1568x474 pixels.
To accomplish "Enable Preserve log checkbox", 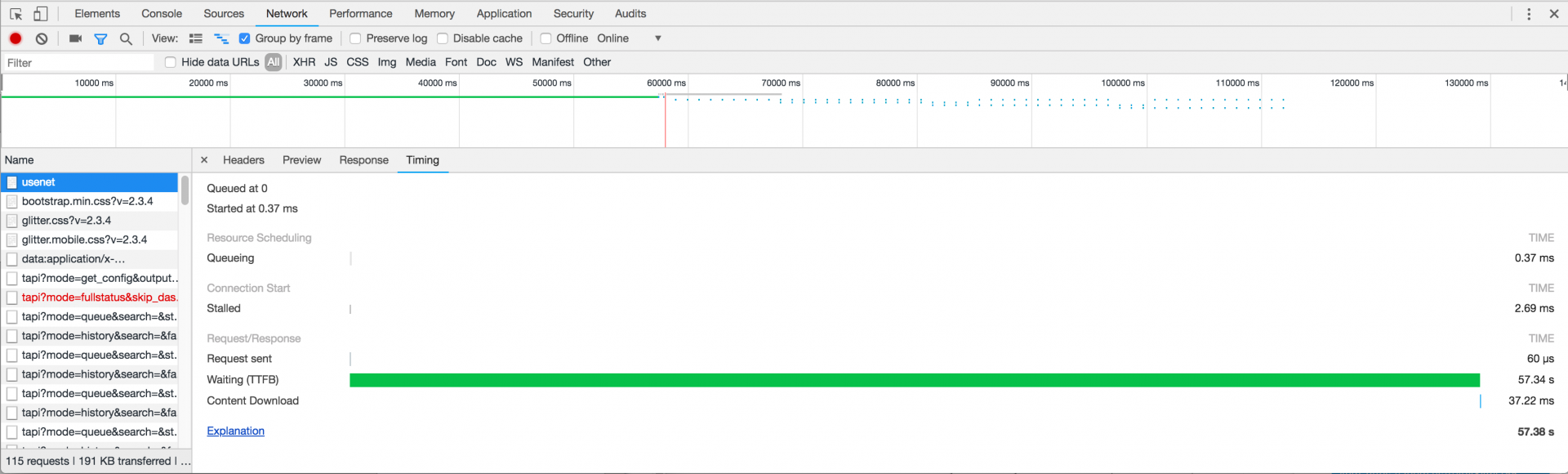I will pos(355,38).
